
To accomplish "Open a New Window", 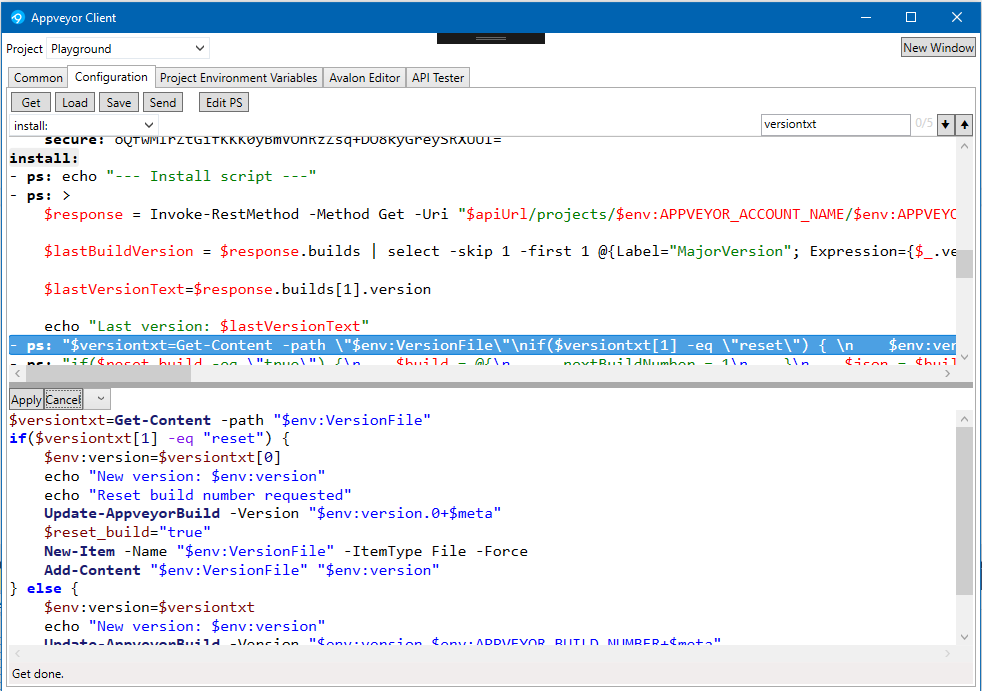I will point(938,48).
